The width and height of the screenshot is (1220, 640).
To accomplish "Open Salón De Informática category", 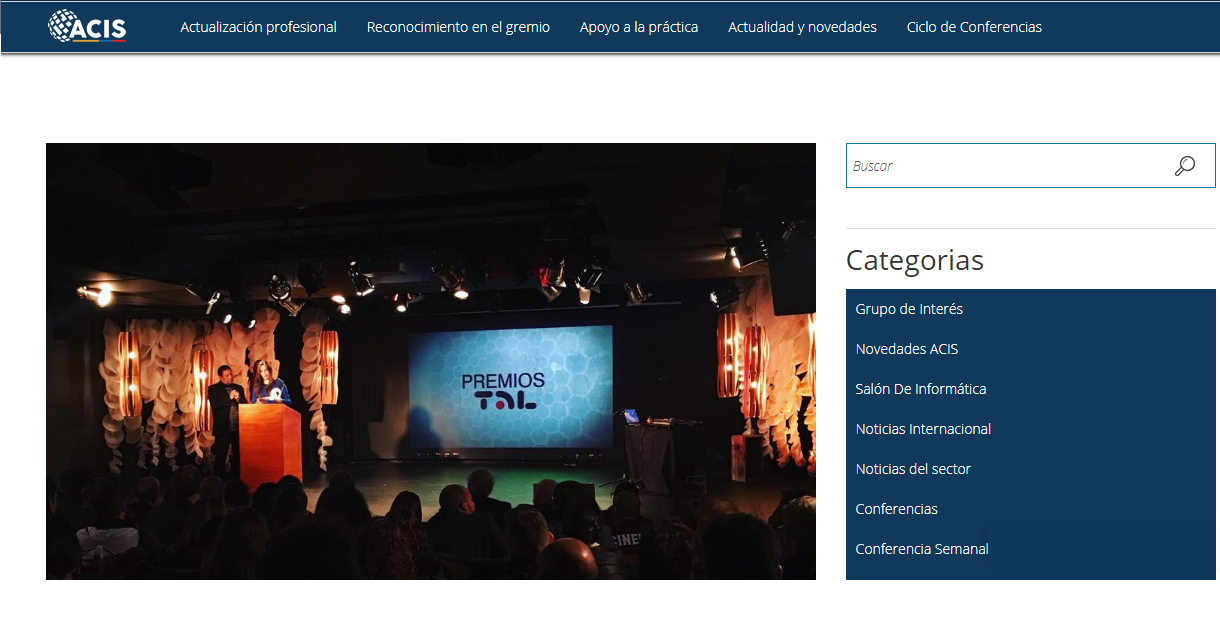I will click(921, 389).
